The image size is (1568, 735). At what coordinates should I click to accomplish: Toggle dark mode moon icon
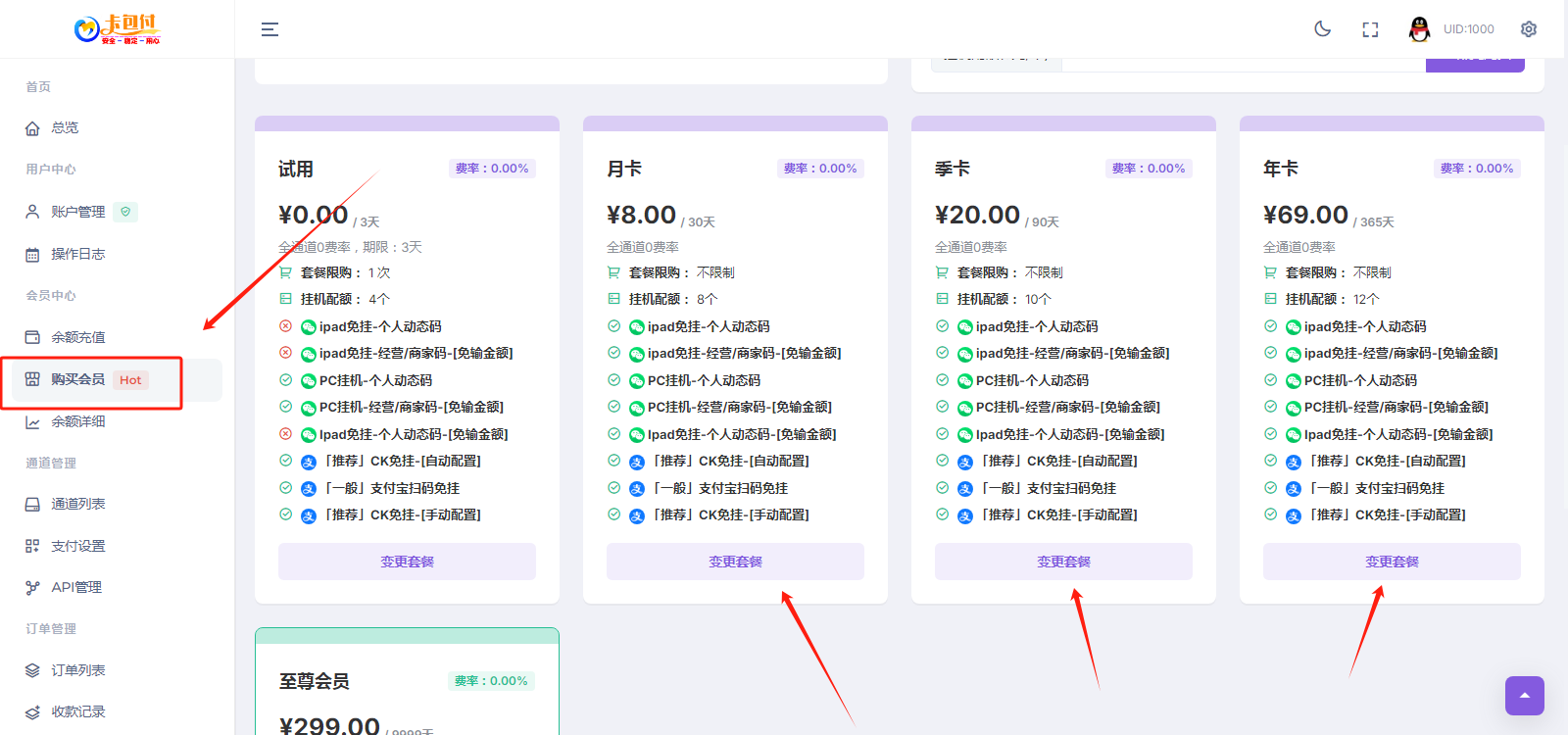1322,29
